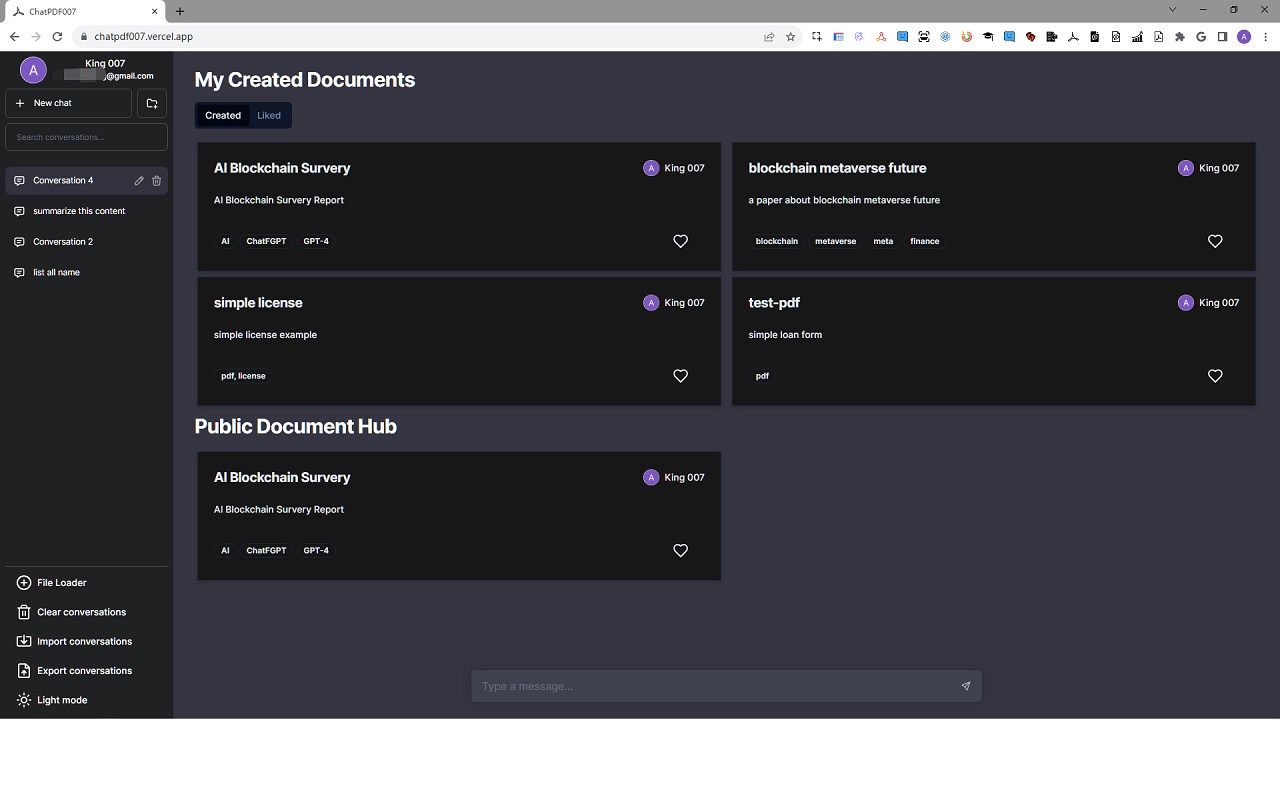Like the blockchain metaverse future document
1280x800 pixels.
coord(1215,241)
